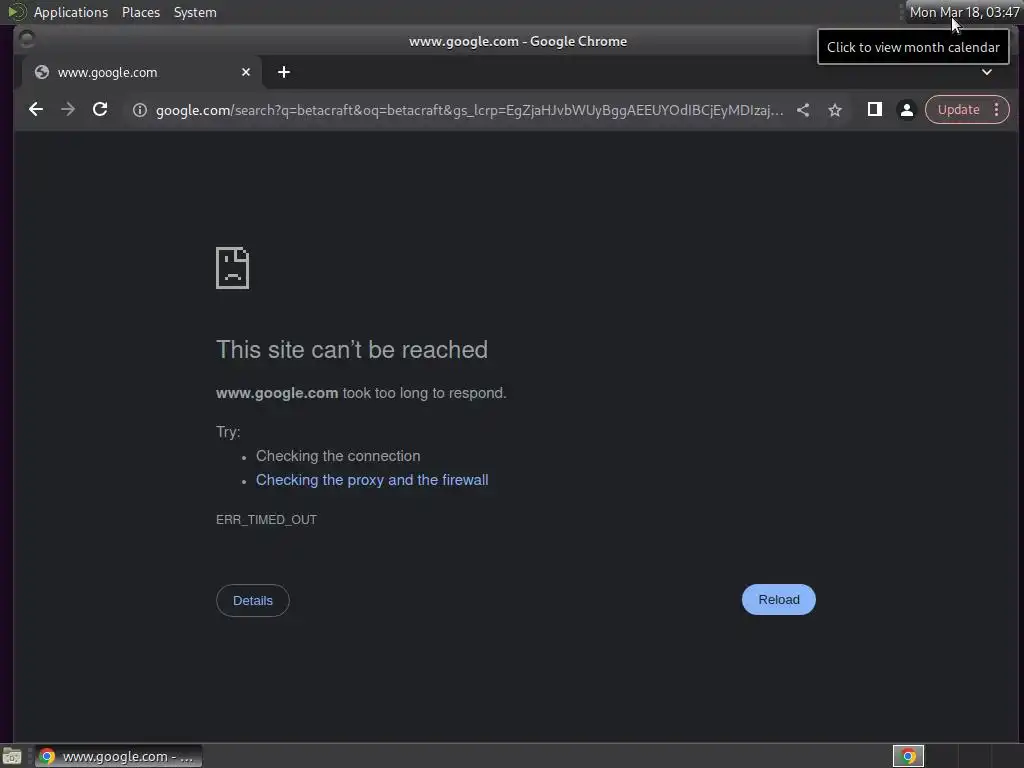Click the sad page error icon
Viewport: 1024px width, 768px height.
232,268
